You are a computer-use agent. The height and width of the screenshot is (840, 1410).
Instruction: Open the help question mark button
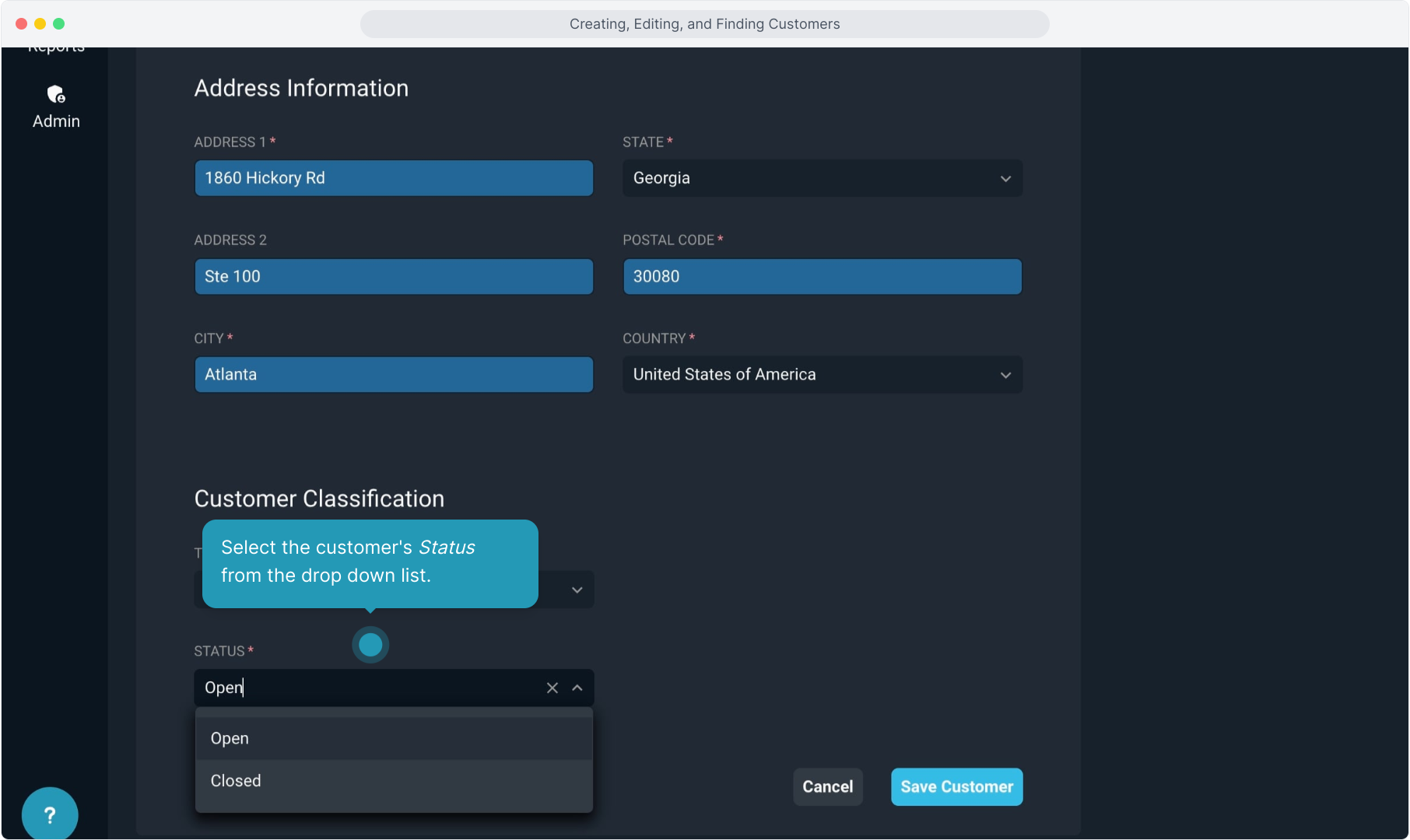point(50,814)
